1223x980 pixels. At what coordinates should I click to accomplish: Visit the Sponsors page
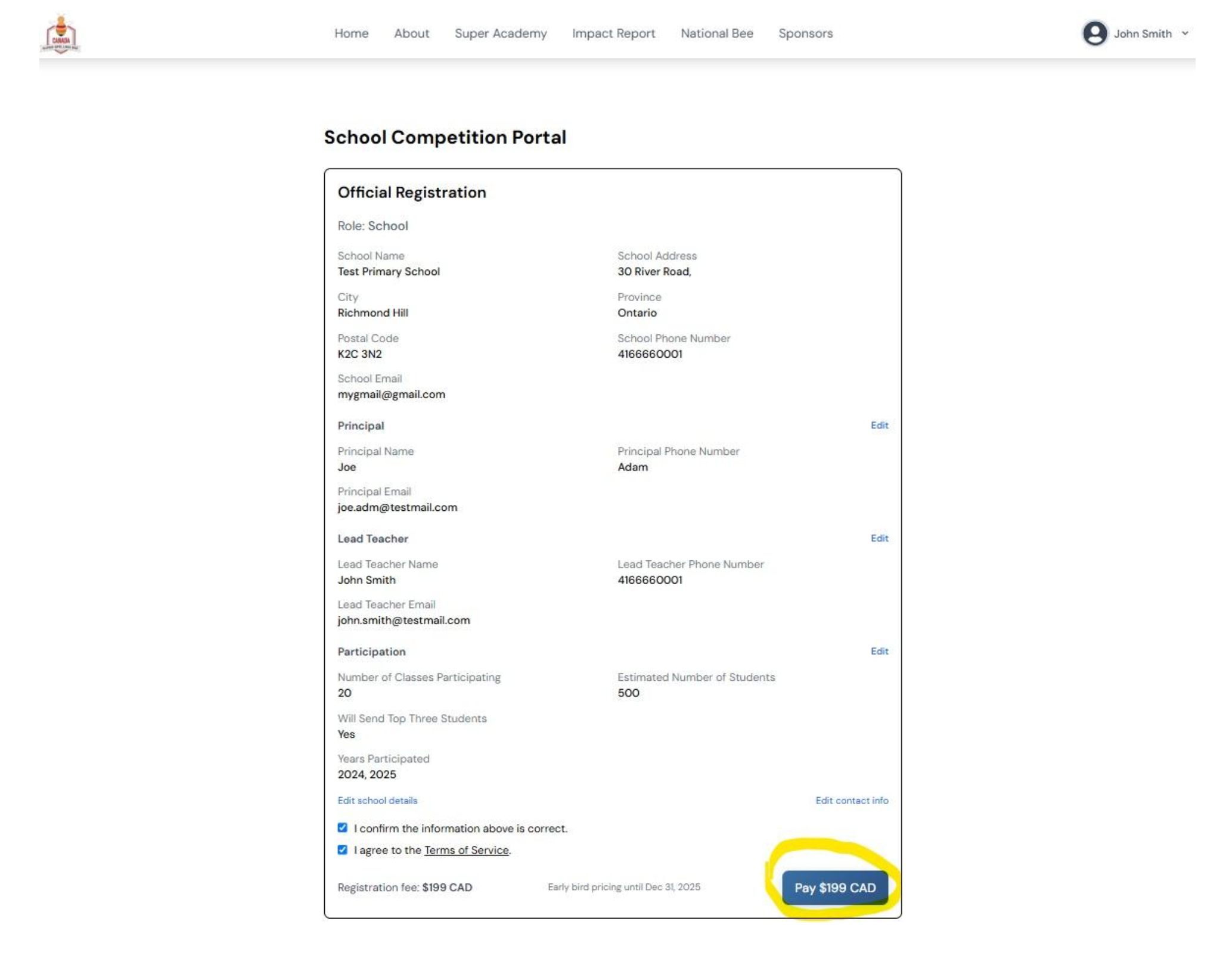pos(805,34)
